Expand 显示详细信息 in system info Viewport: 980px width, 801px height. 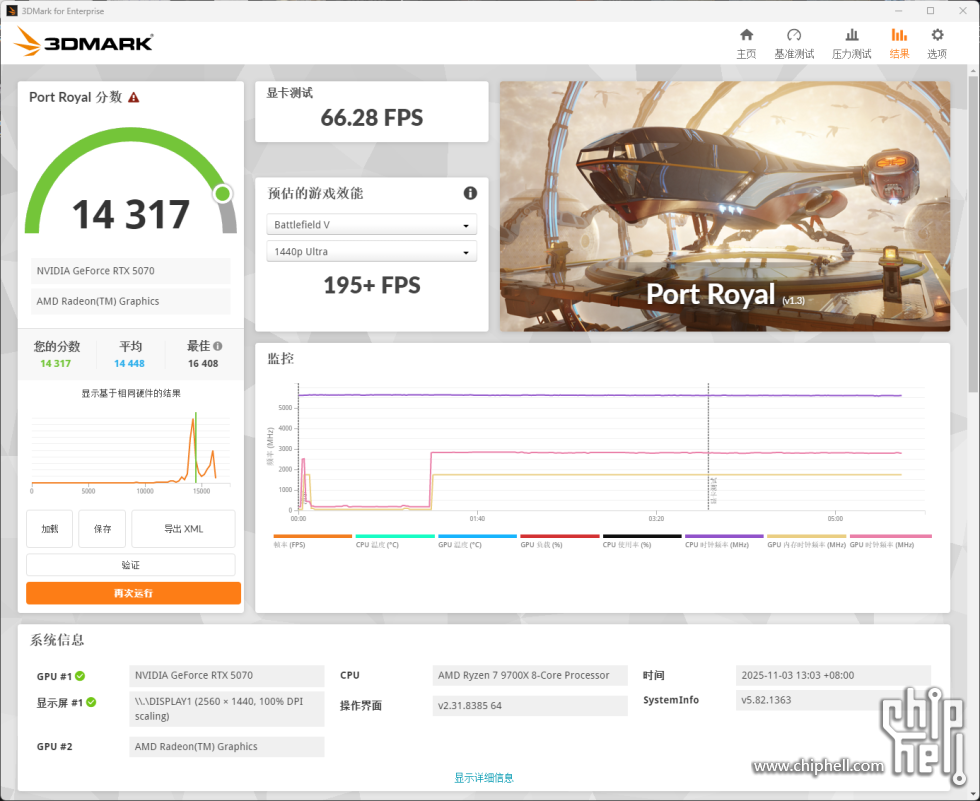[484, 777]
